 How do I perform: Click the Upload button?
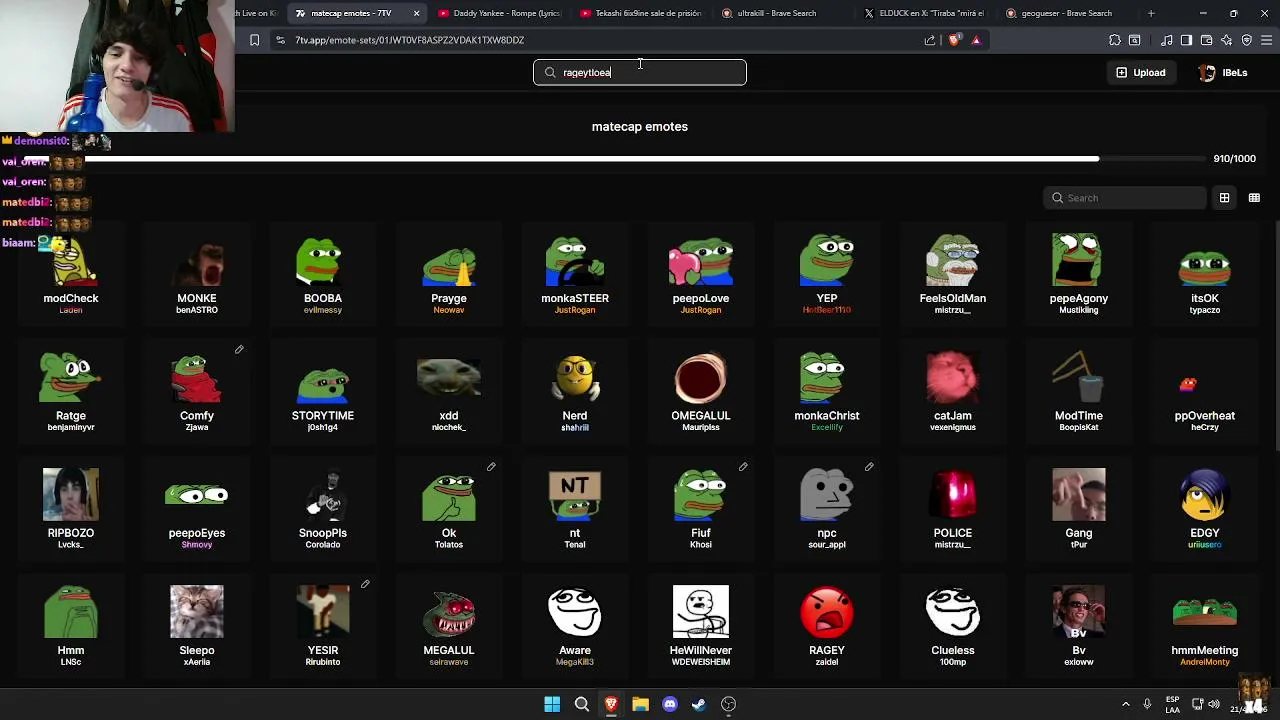1141,72
